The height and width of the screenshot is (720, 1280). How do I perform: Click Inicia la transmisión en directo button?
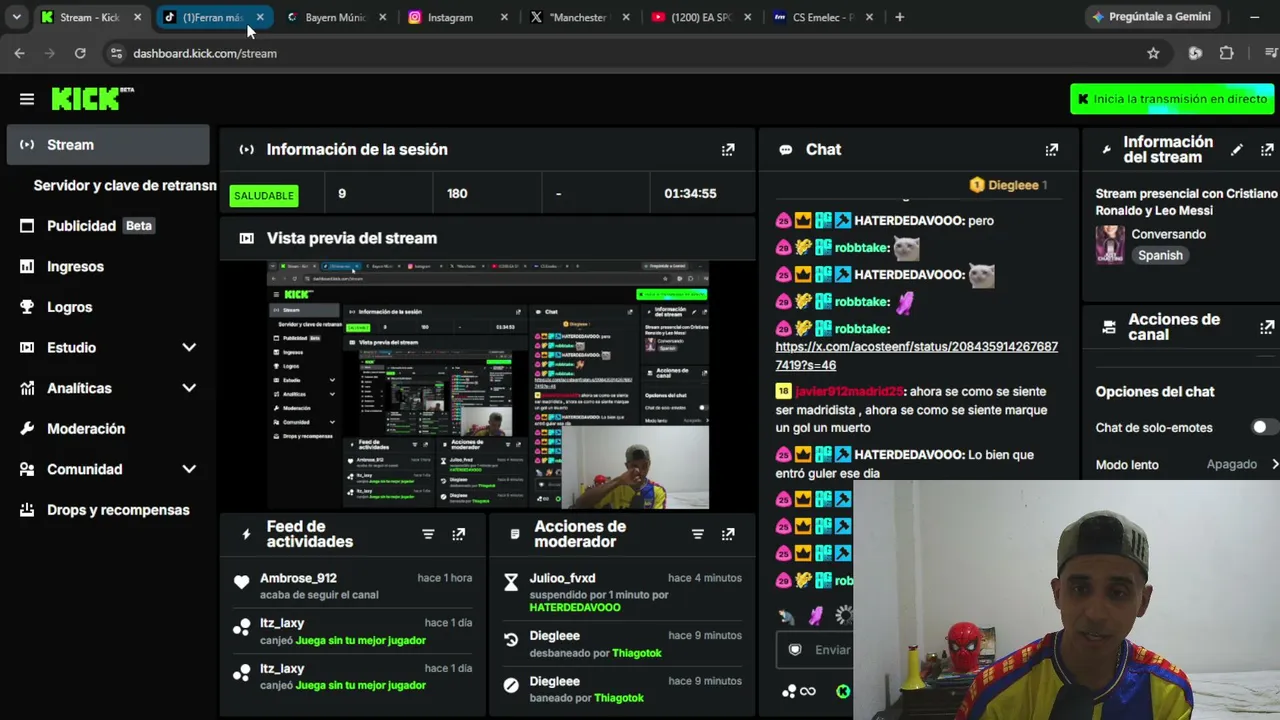pos(1172,99)
